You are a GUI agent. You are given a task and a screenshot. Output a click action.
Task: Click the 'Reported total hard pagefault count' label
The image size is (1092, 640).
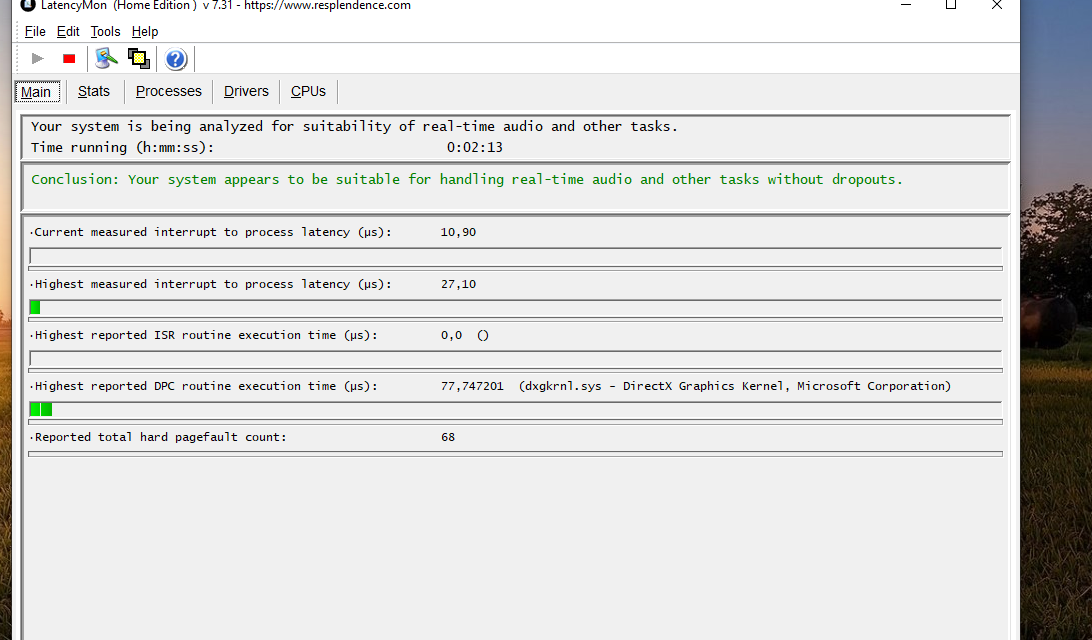160,437
